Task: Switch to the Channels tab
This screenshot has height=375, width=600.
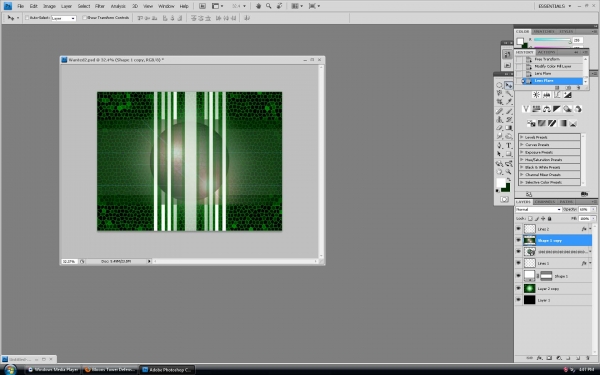Action: click(545, 202)
